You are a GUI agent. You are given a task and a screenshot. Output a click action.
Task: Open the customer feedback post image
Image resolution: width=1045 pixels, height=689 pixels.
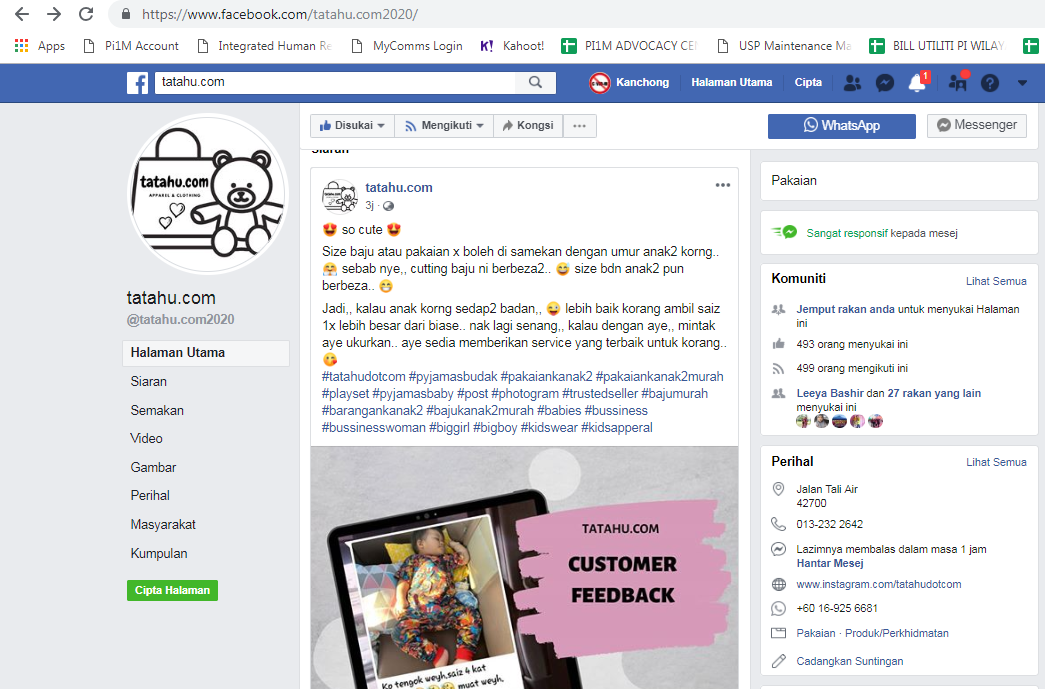point(524,568)
